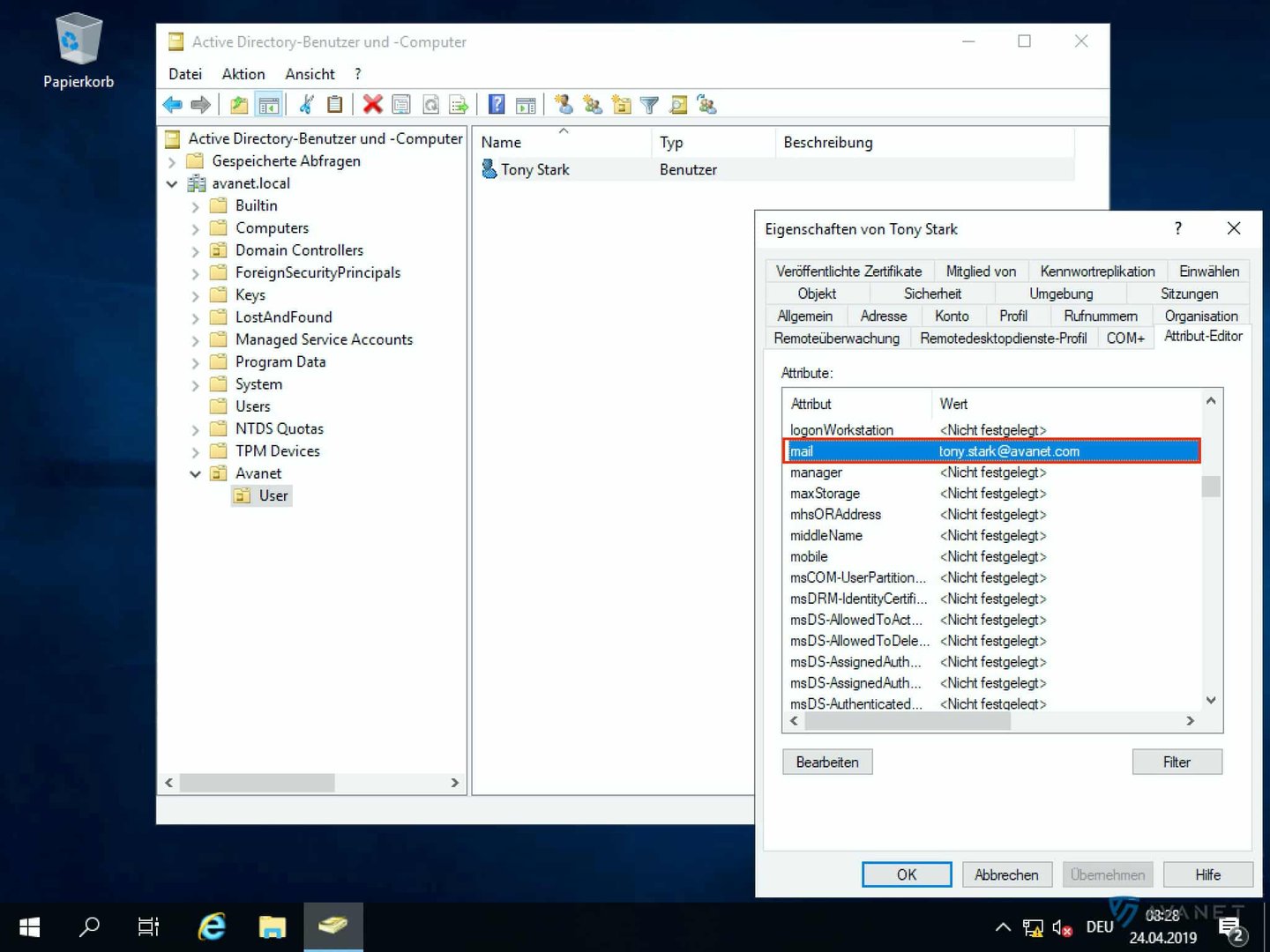Click the Paste clipboard icon
This screenshot has width=1270, height=952.
tap(334, 105)
